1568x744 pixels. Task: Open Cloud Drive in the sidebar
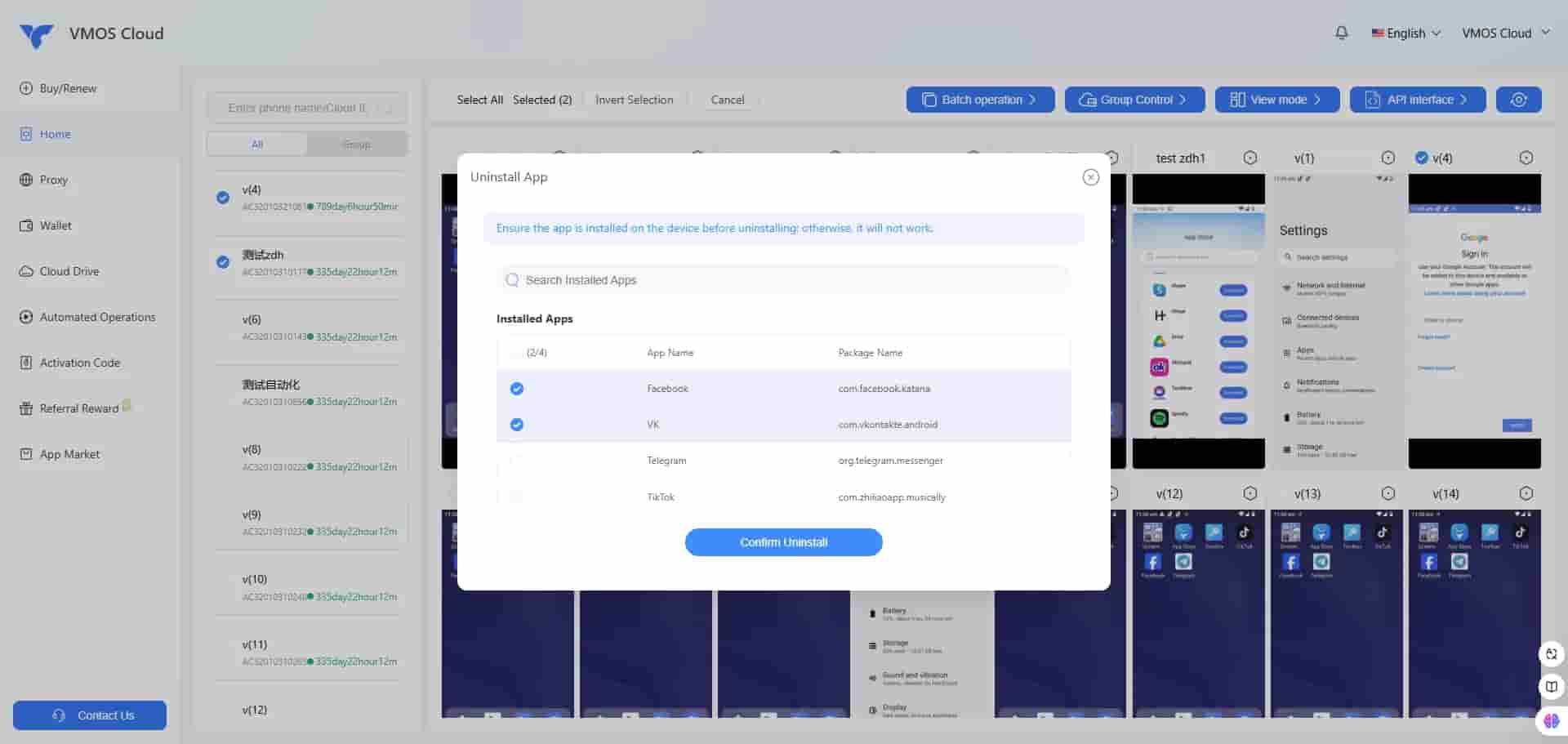pos(69,271)
